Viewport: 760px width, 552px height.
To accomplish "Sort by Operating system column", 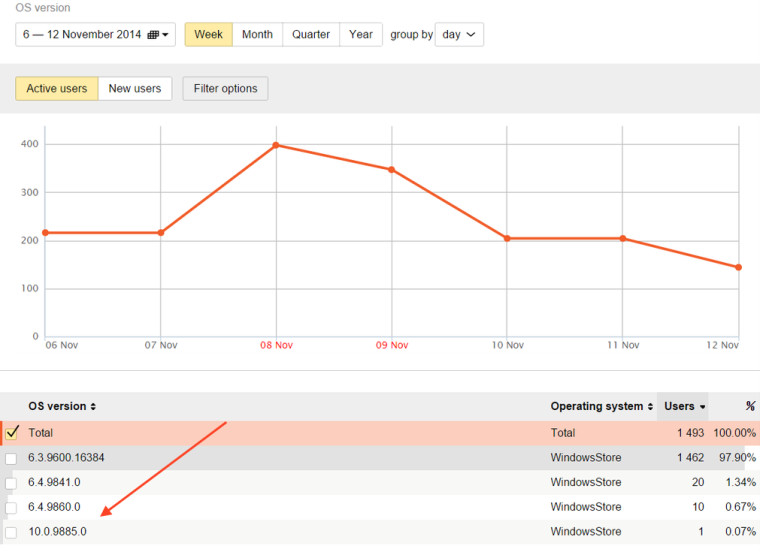I will tap(600, 407).
